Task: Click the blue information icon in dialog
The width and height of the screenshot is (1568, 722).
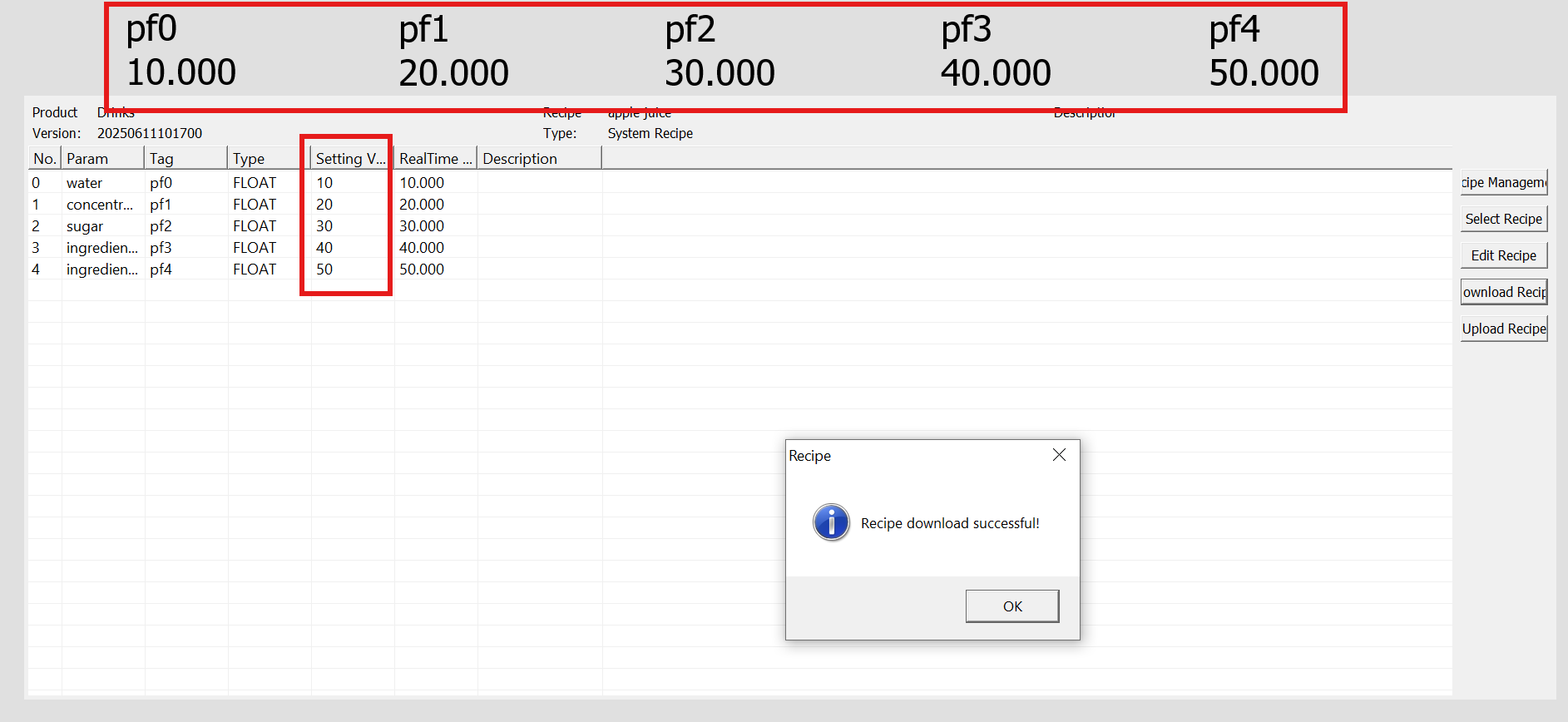Action: [x=831, y=522]
